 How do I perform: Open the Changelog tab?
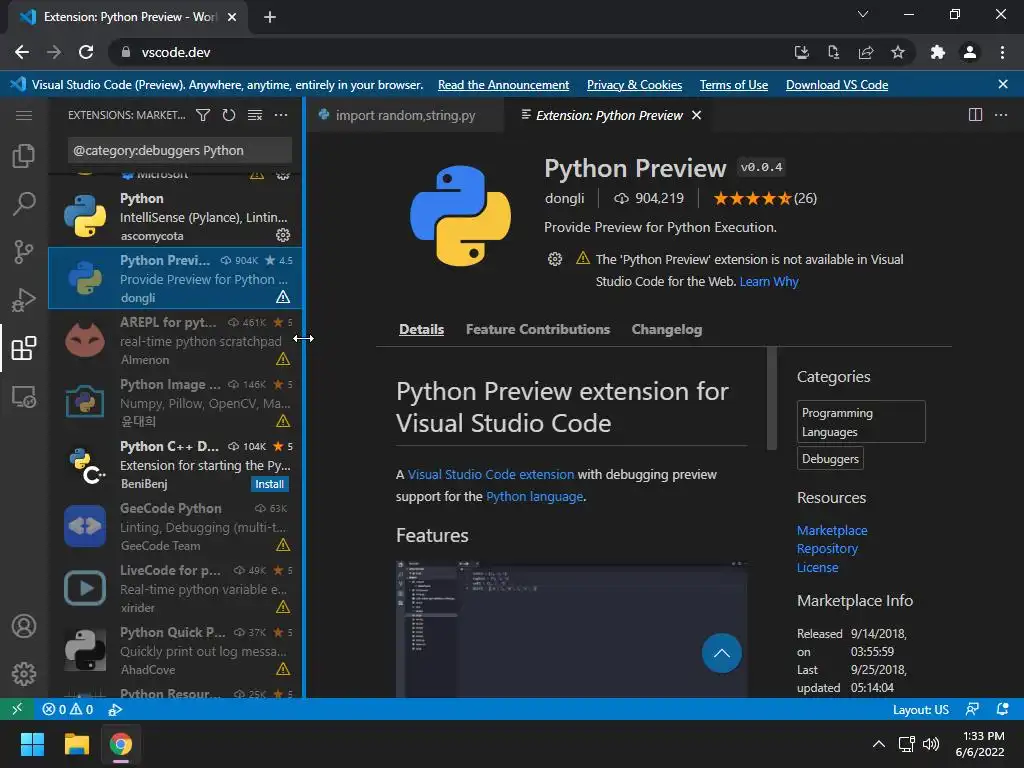[x=666, y=329]
